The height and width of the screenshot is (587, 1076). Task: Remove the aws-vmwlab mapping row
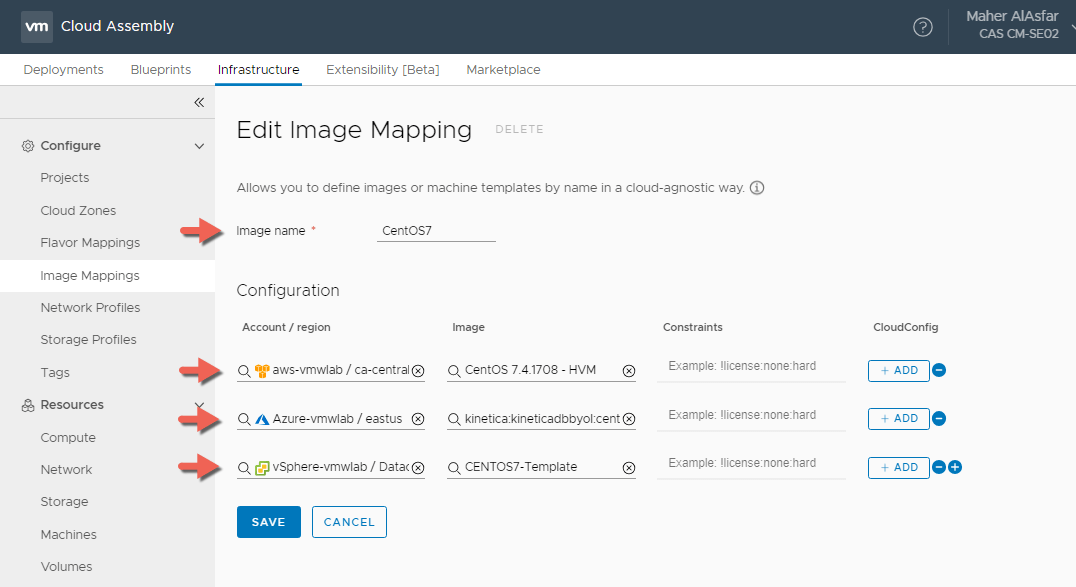[938, 371]
